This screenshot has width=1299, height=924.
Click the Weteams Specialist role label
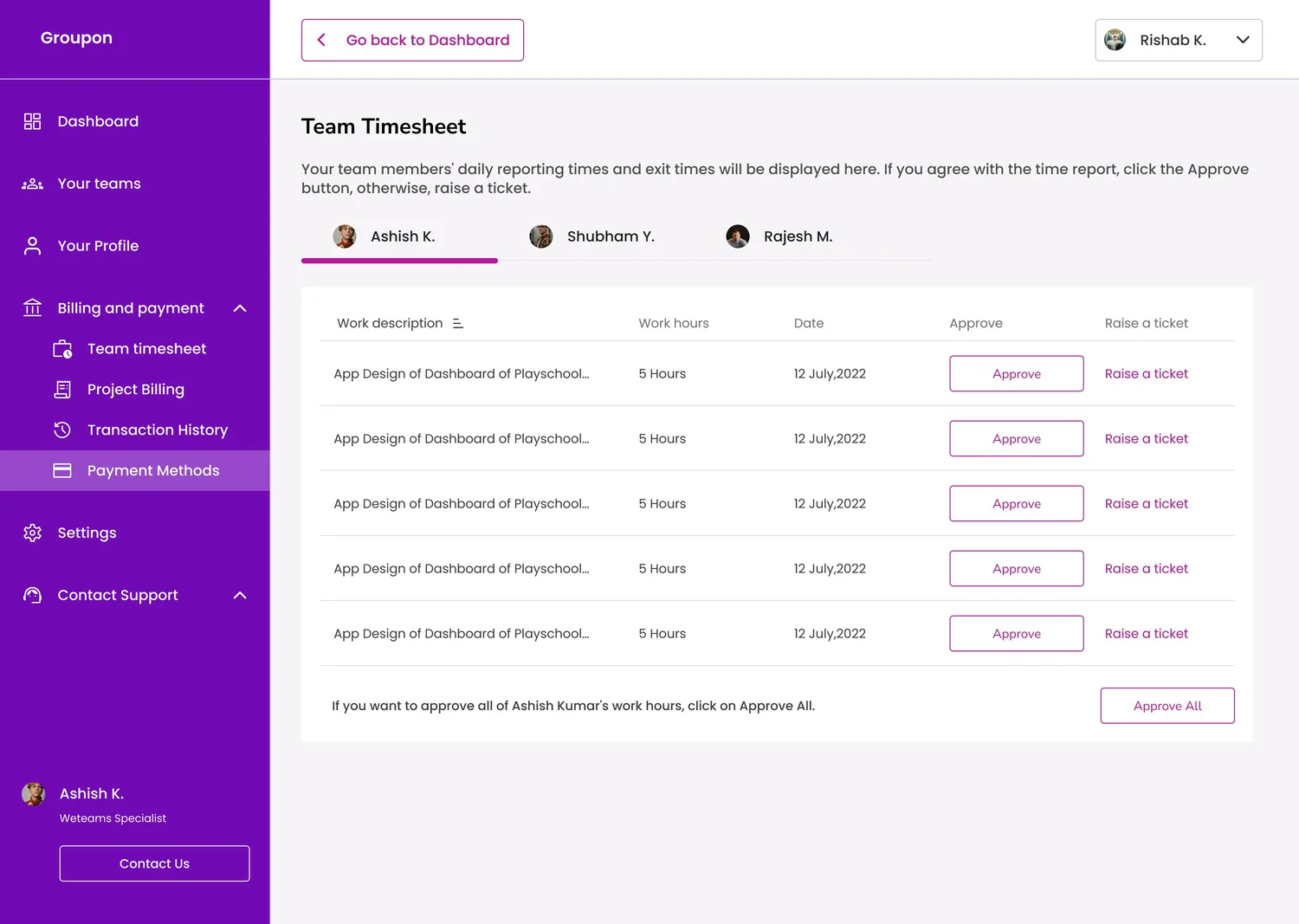(113, 818)
